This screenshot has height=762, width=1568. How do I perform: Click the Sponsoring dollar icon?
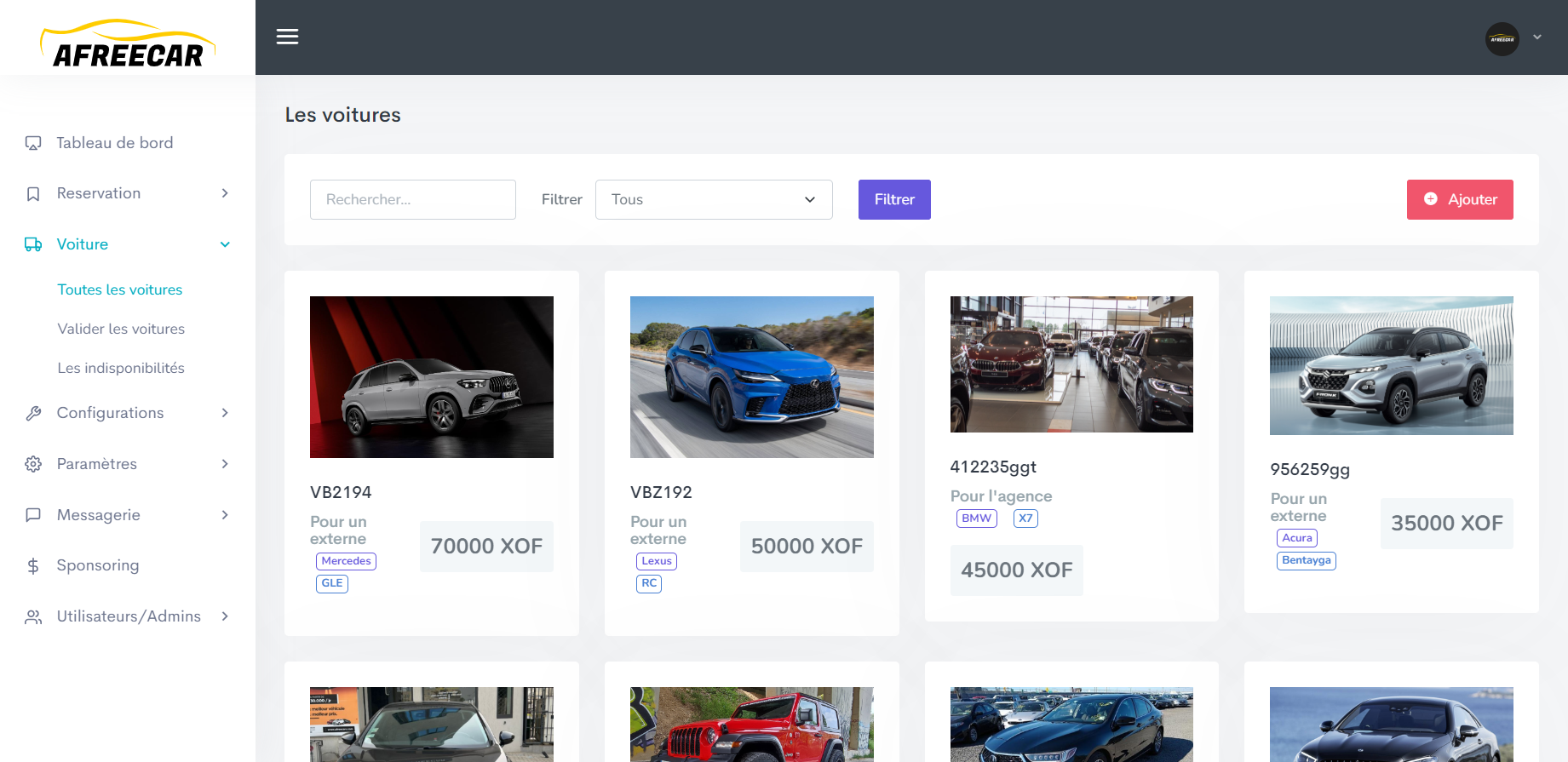pyautogui.click(x=33, y=565)
